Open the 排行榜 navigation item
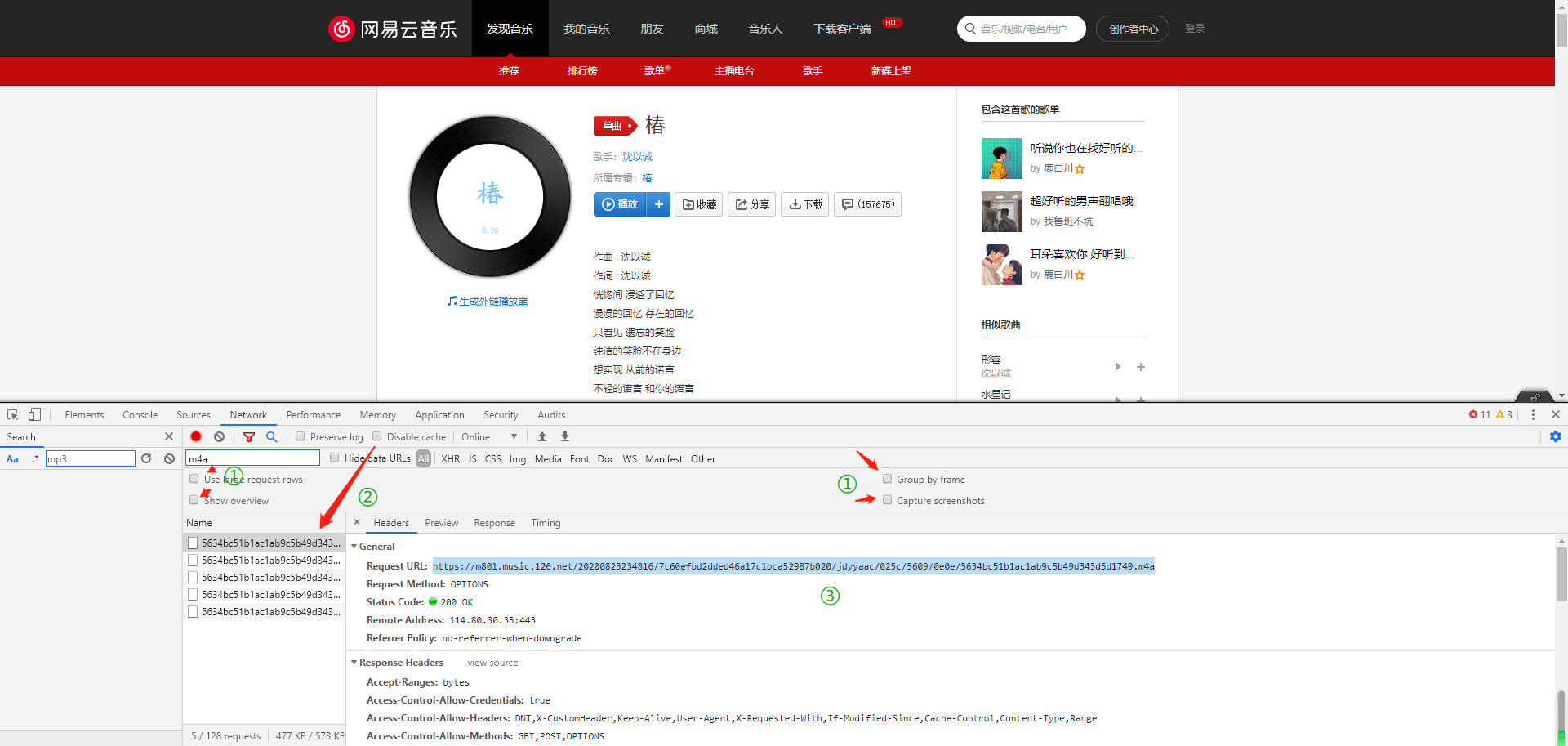1568x746 pixels. (x=582, y=71)
